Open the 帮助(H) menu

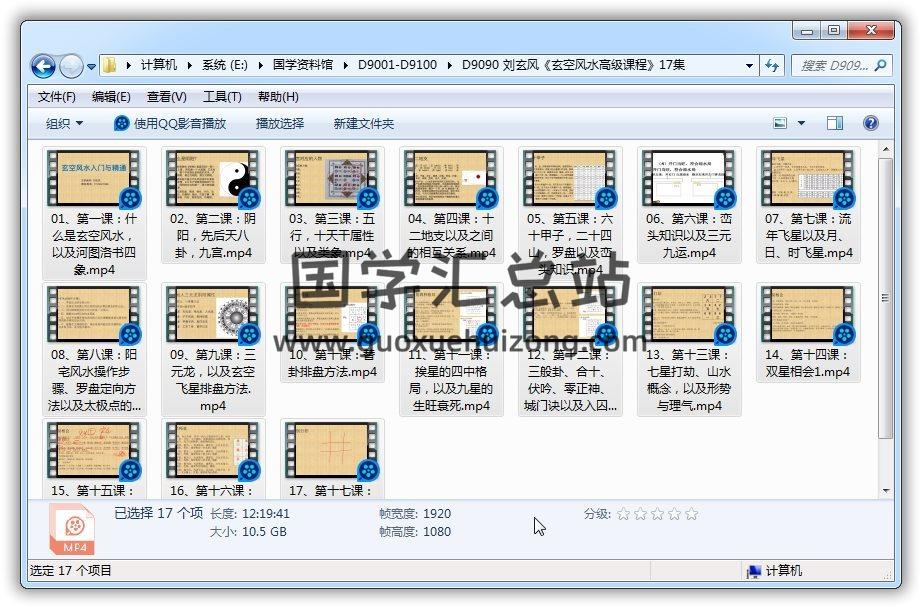pyautogui.click(x=278, y=97)
